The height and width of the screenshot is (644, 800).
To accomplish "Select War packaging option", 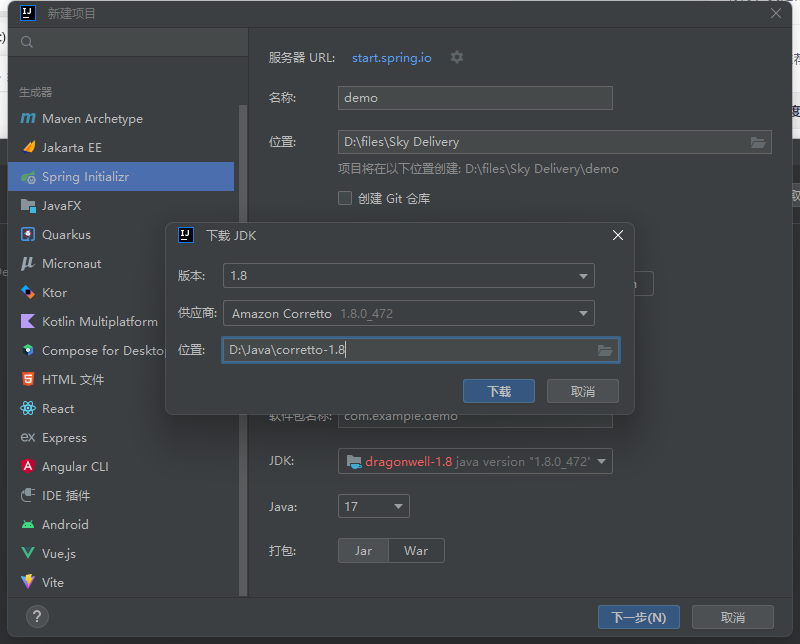I will pos(416,551).
